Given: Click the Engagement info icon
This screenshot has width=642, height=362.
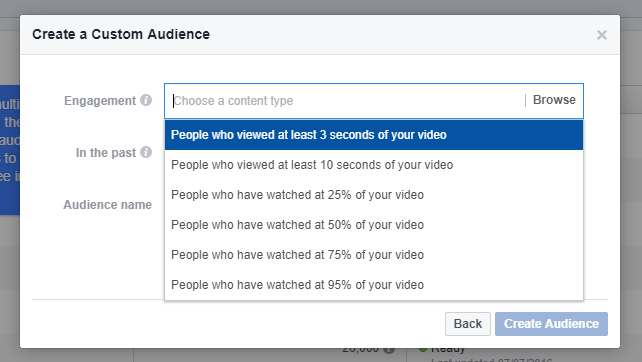Looking at the screenshot, I should click(146, 100).
